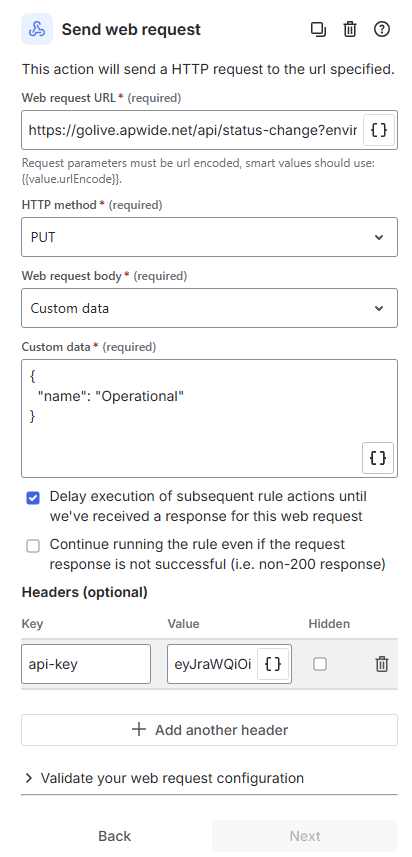The width and height of the screenshot is (412, 857).
Task: Tick the Hidden checkbox for api-key header
Action: (320, 664)
